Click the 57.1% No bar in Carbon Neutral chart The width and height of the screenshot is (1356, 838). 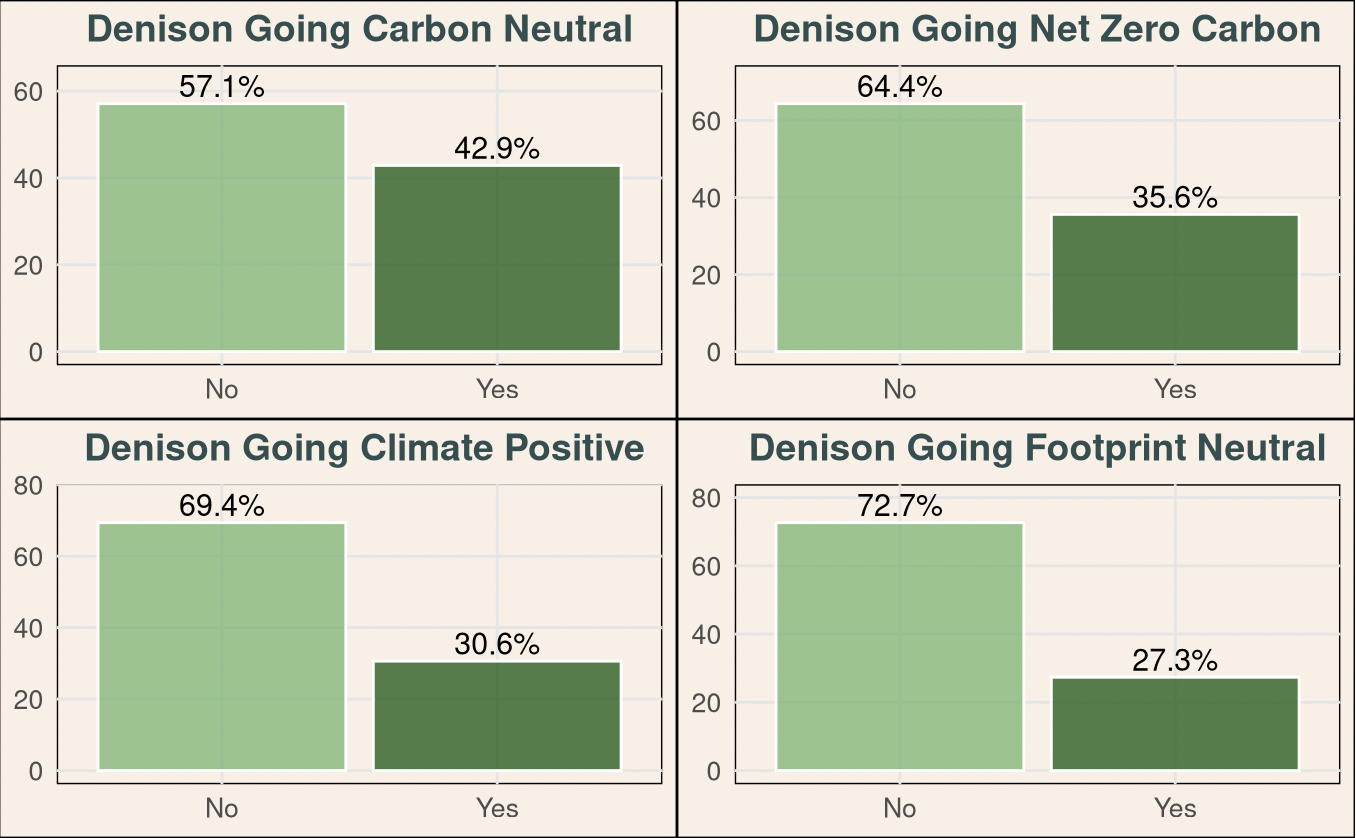[x=221, y=228]
